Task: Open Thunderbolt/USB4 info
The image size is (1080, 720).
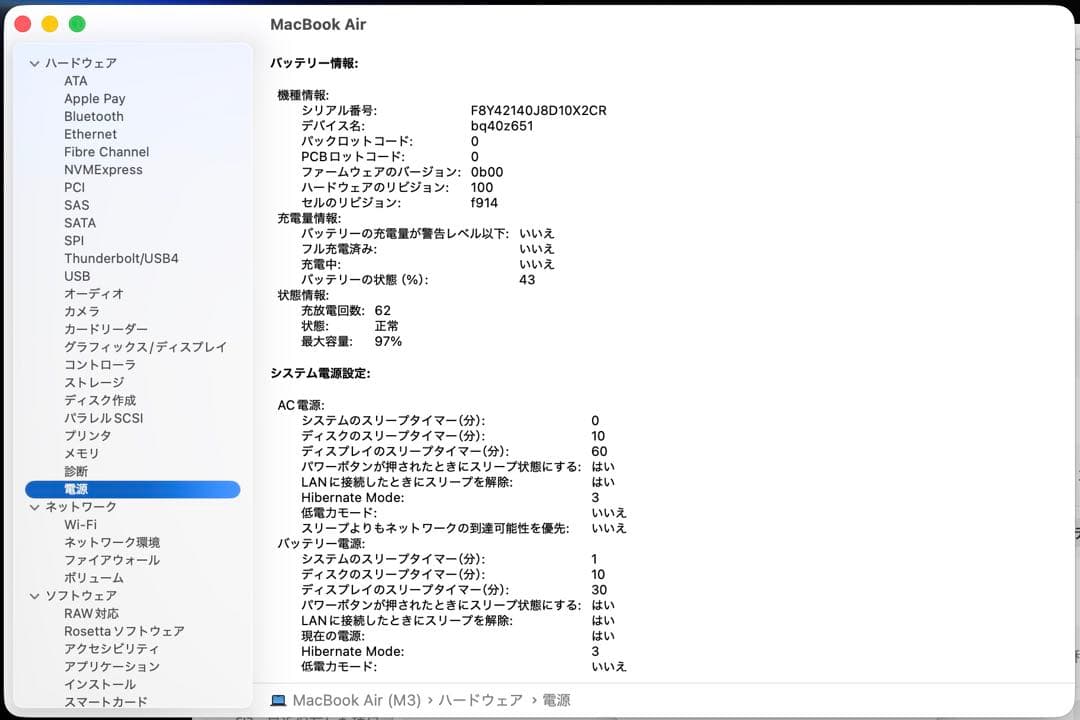Action: 121,258
